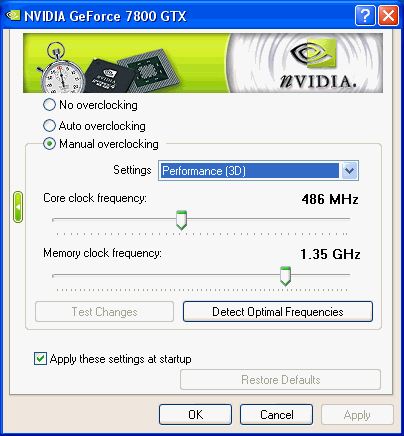Viewport: 404px width, 436px height.
Task: Select Manual overclocking radio button
Action: point(49,144)
